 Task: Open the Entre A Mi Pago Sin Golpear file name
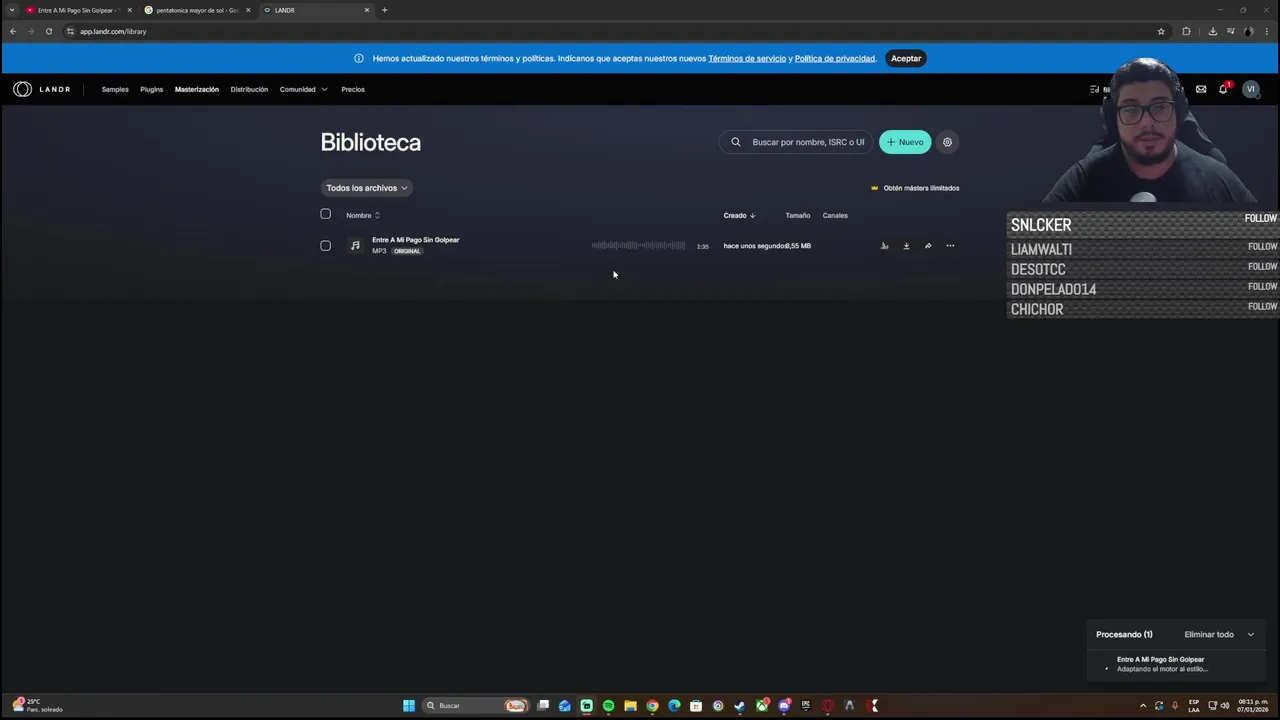pos(416,240)
